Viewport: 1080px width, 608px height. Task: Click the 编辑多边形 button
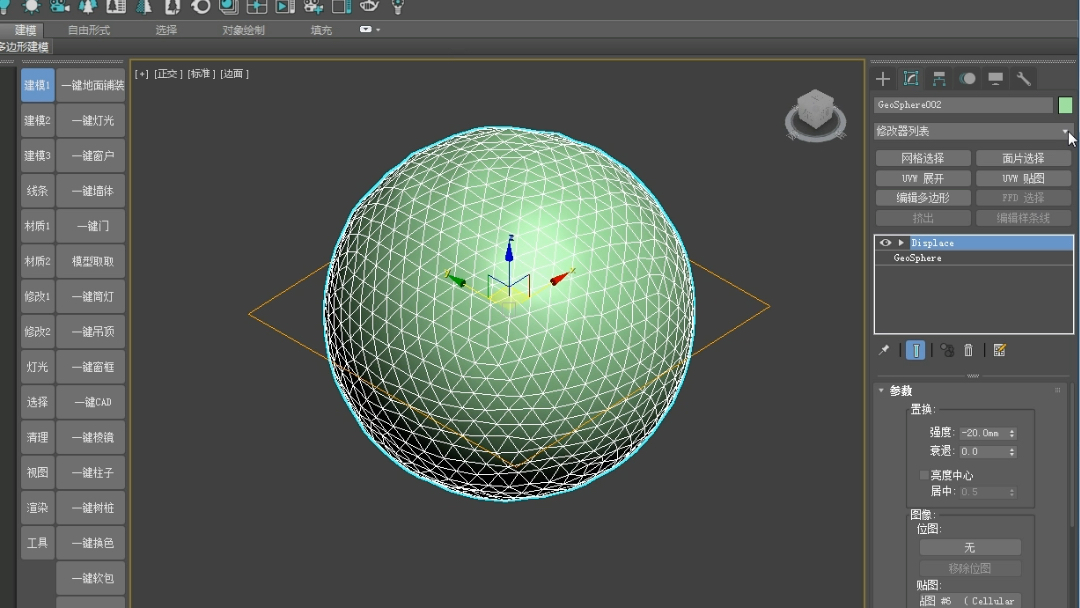coord(923,197)
